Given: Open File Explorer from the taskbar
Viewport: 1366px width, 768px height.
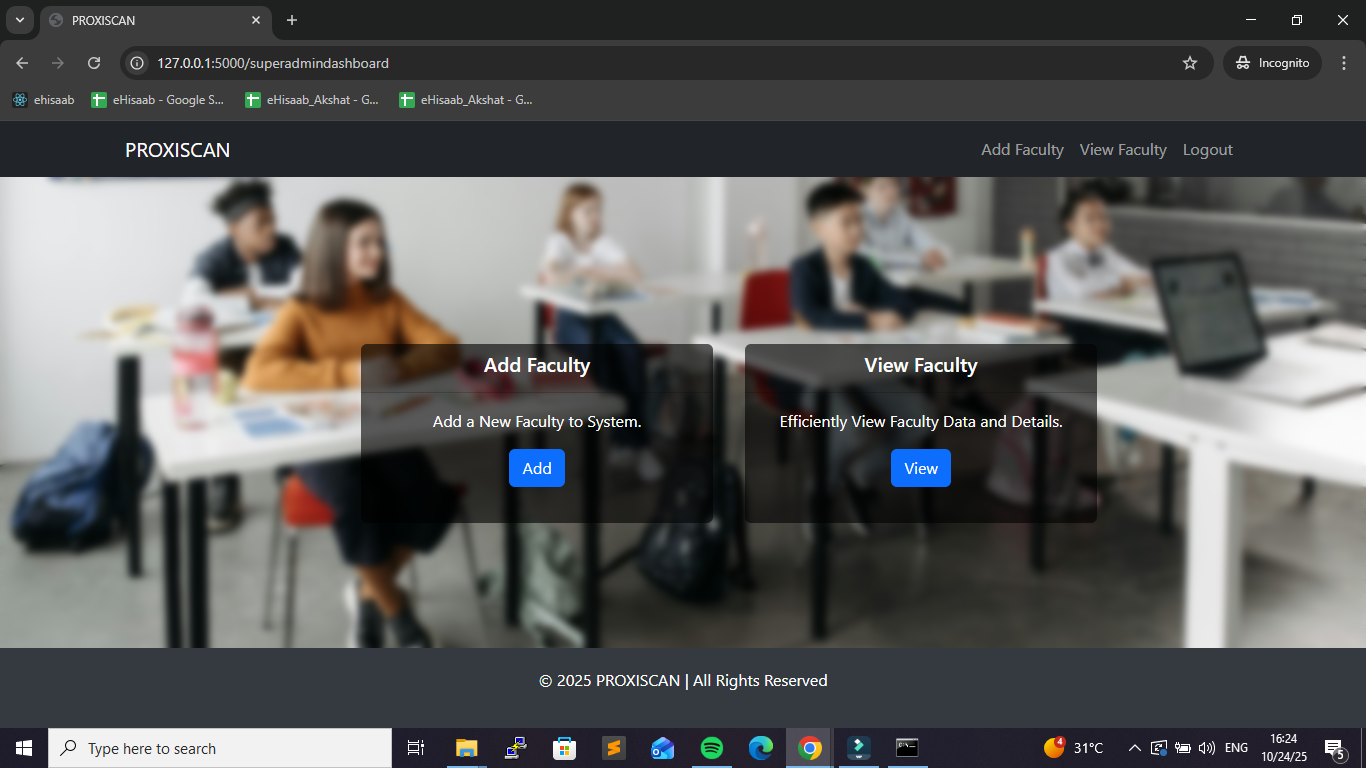Looking at the screenshot, I should [x=467, y=748].
